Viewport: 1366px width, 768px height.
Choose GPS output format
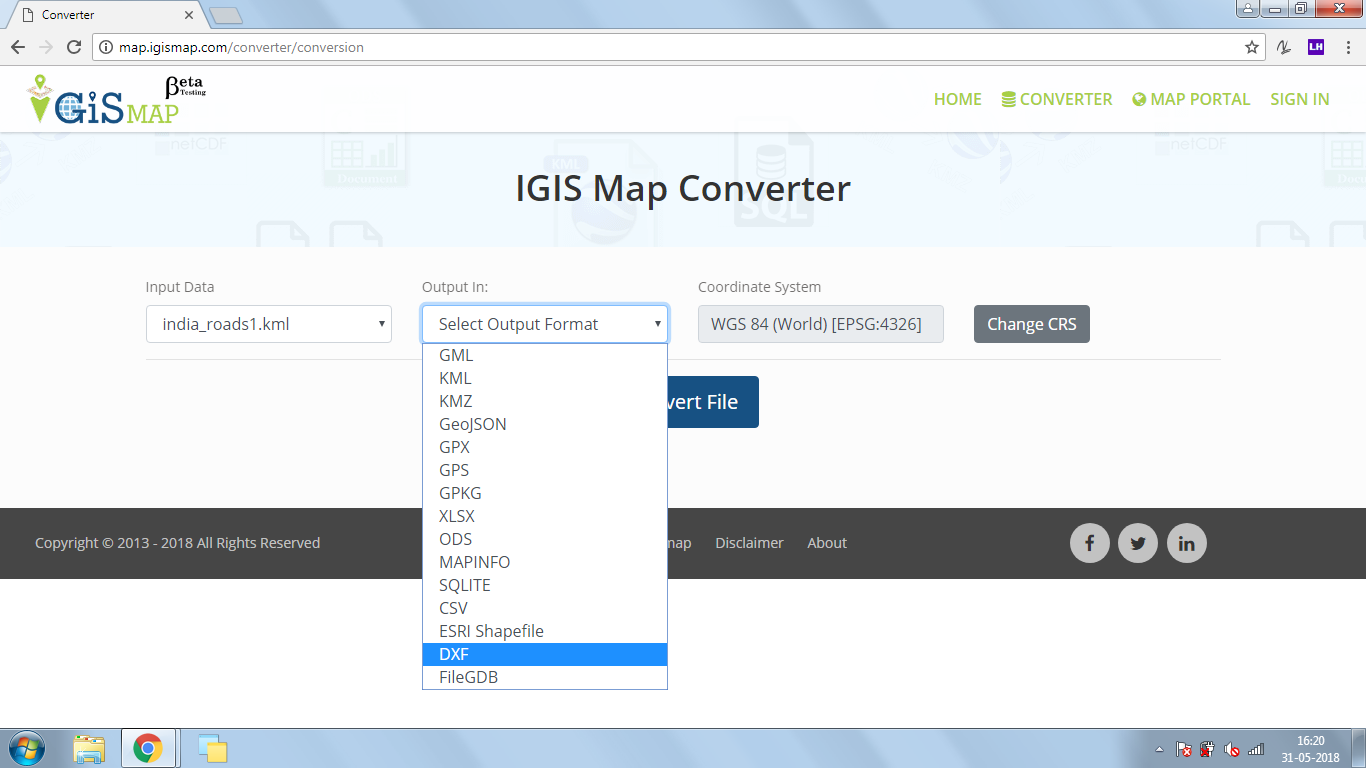pos(545,470)
